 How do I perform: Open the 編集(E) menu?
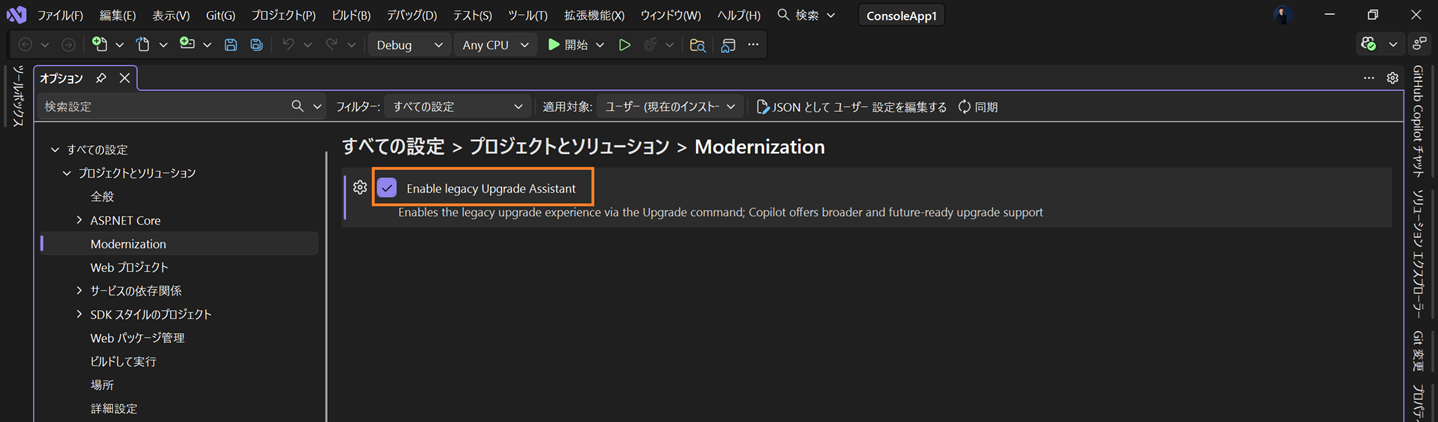coord(117,15)
